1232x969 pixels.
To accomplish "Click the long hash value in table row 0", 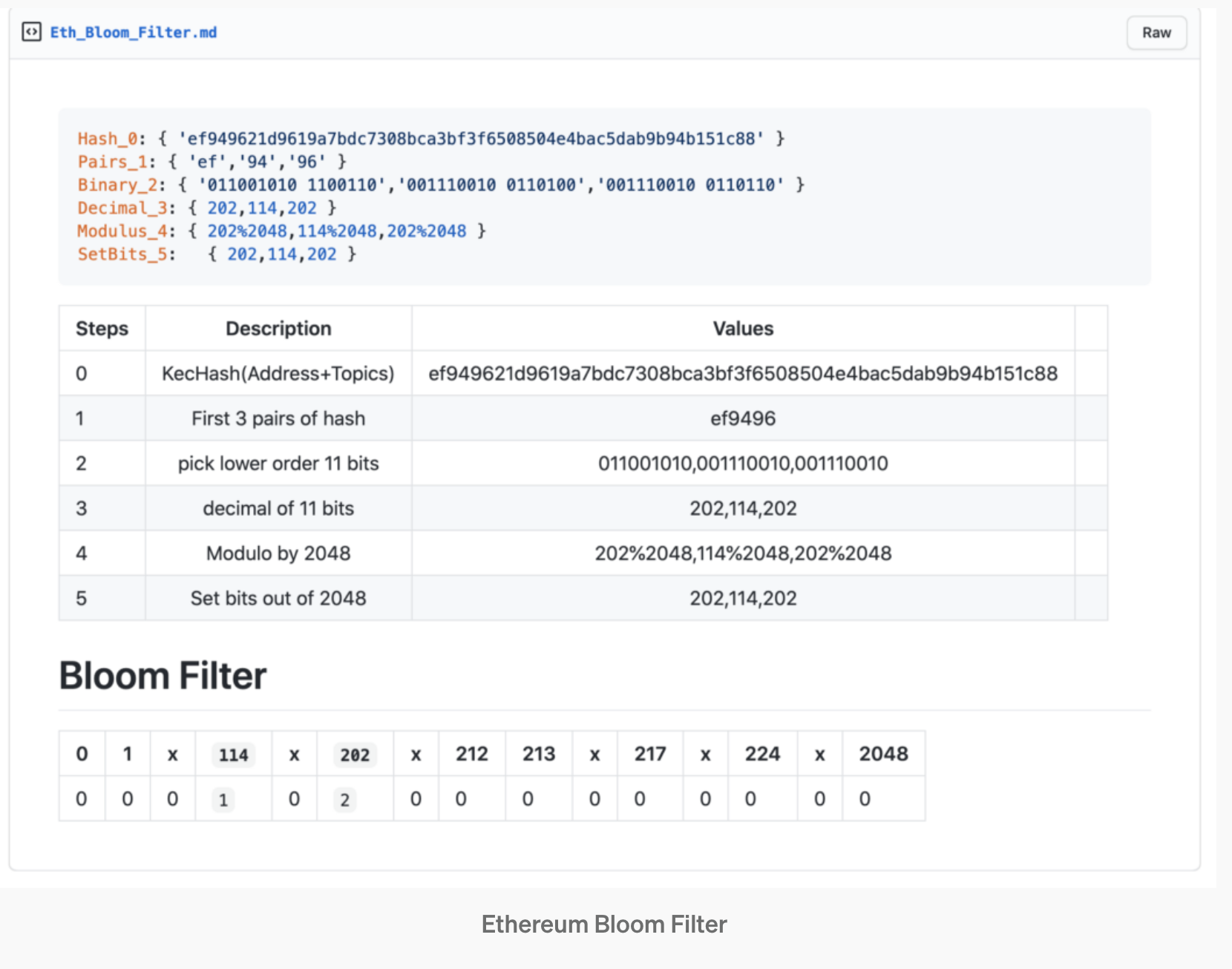I will (x=743, y=373).
